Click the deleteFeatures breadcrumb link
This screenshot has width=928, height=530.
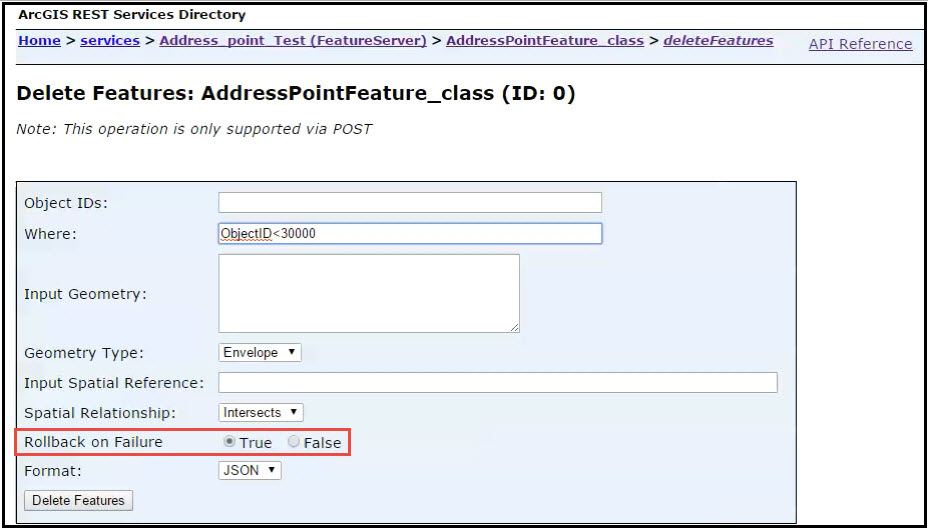718,41
